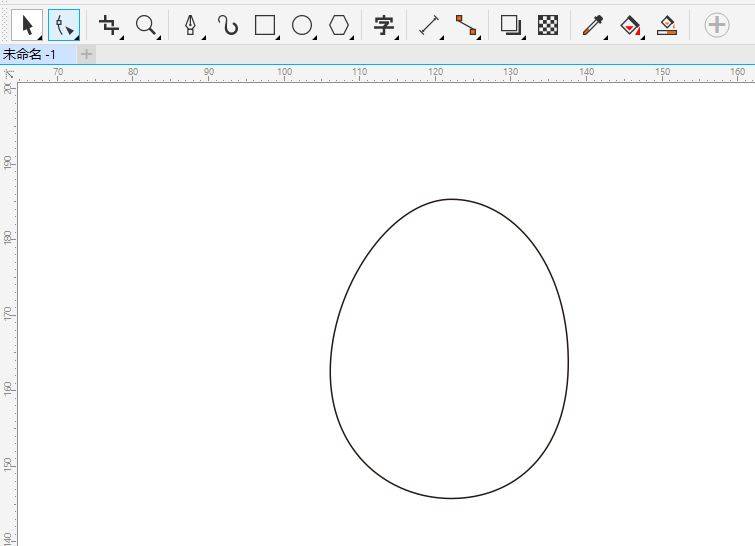
Task: Activate the Crop tool
Action: point(109,25)
